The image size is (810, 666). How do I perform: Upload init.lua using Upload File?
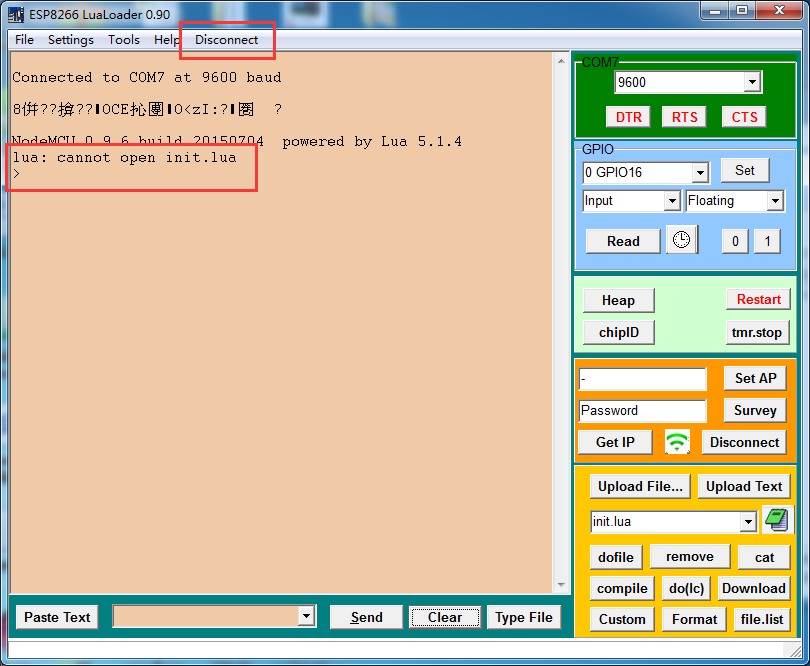point(639,486)
